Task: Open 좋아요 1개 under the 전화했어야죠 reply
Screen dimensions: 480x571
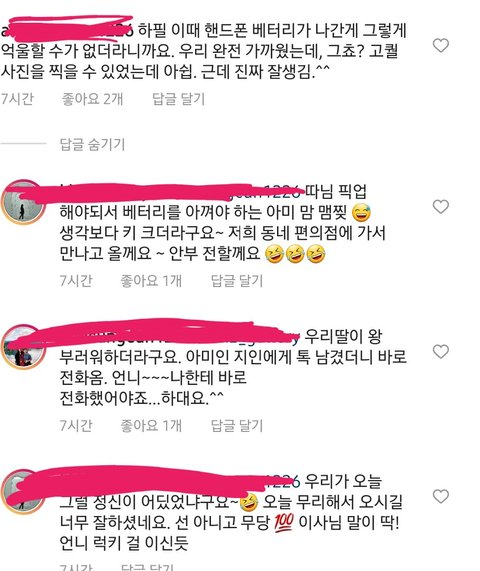Action: pyautogui.click(x=151, y=425)
